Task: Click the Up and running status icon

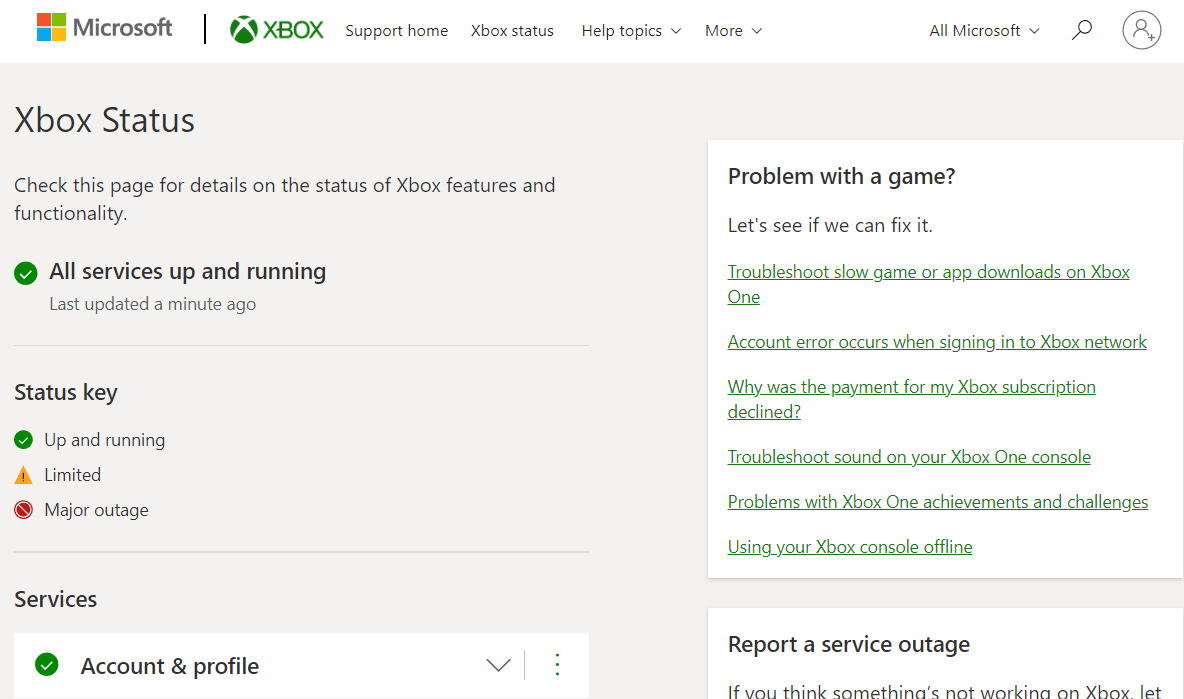Action: click(23, 439)
